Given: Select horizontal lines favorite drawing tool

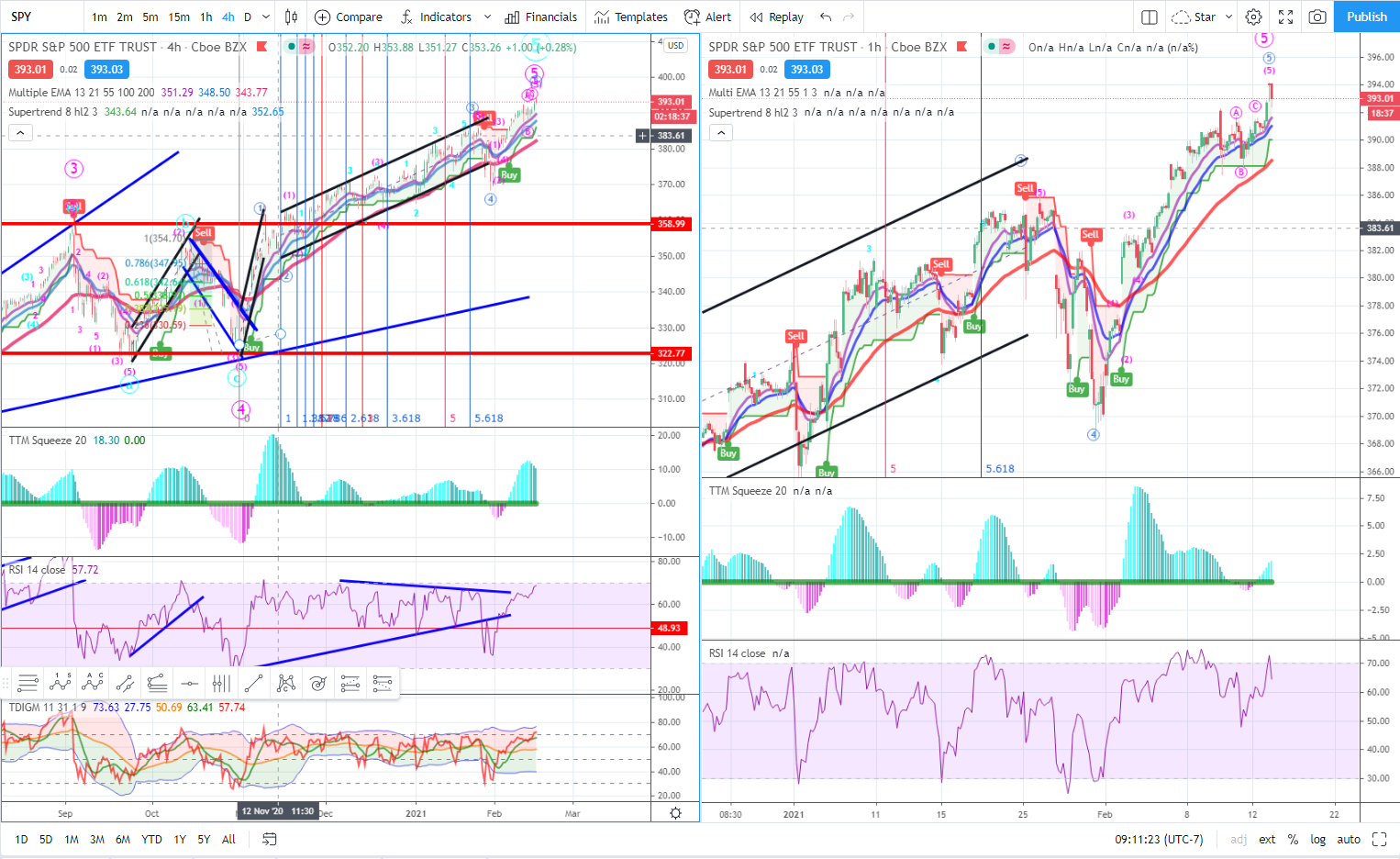Looking at the screenshot, I should point(28,683).
